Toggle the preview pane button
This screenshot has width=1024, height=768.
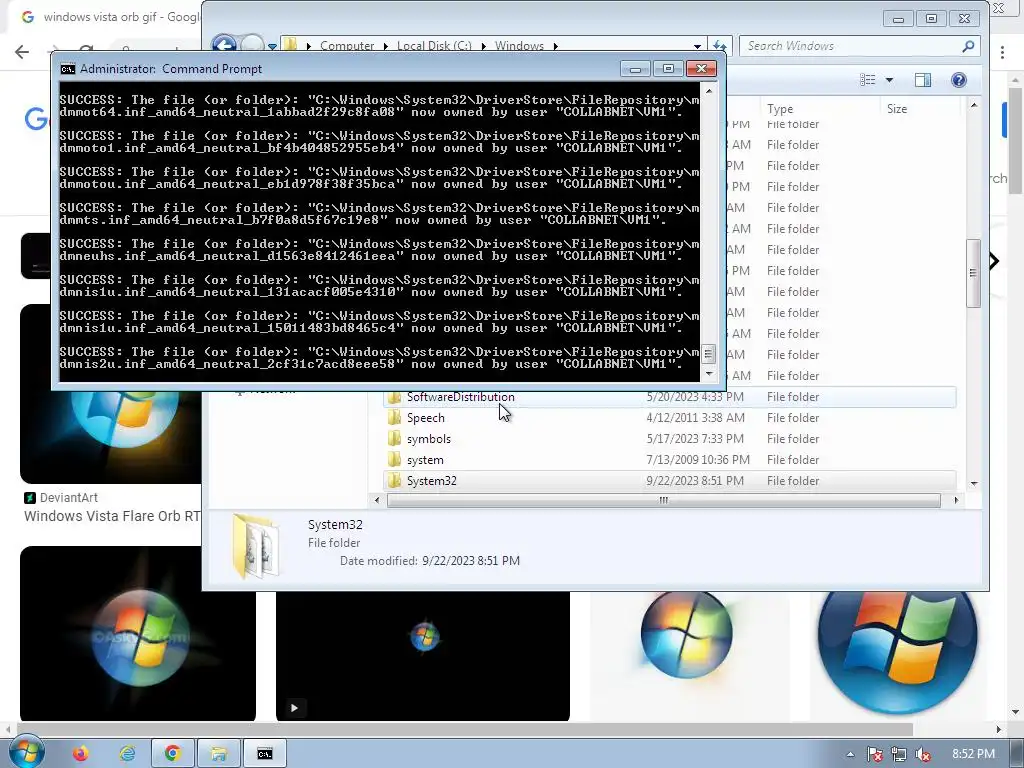point(923,80)
